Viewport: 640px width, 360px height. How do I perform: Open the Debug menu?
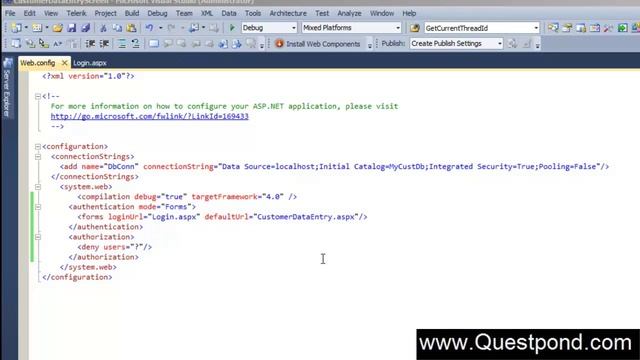(x=157, y=13)
